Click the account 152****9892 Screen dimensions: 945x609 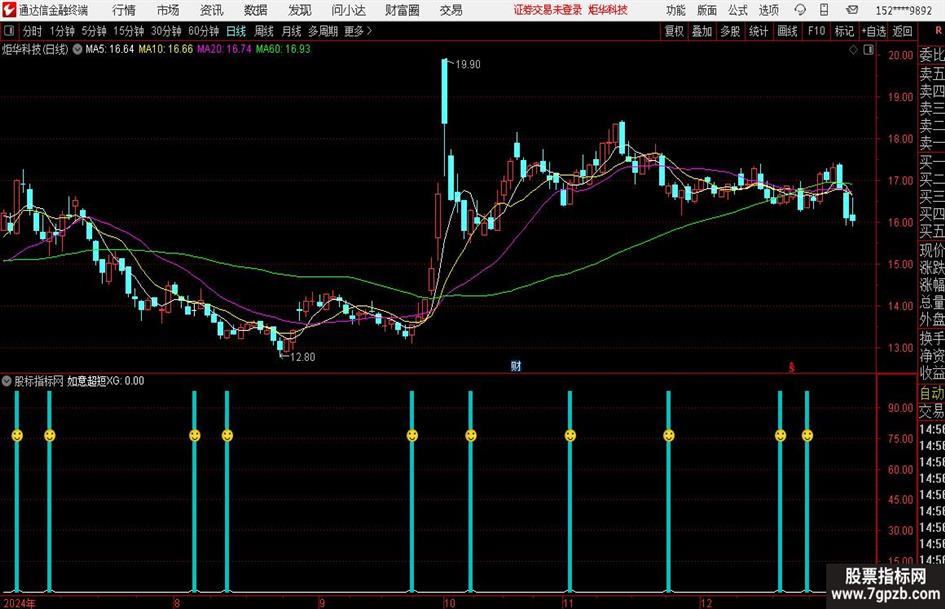pos(903,10)
